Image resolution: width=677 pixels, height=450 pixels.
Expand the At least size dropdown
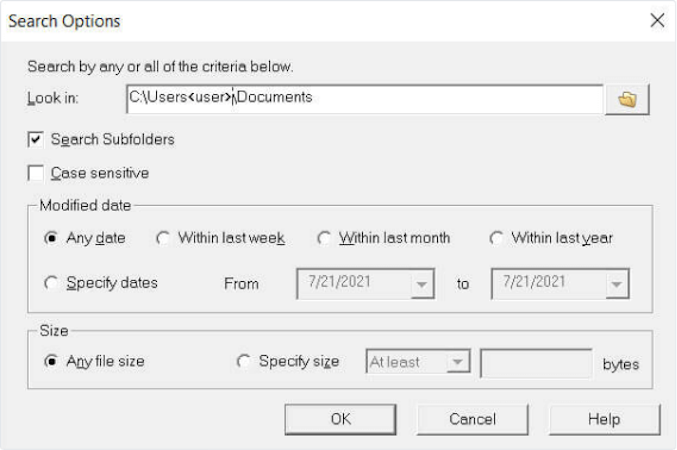click(x=457, y=362)
